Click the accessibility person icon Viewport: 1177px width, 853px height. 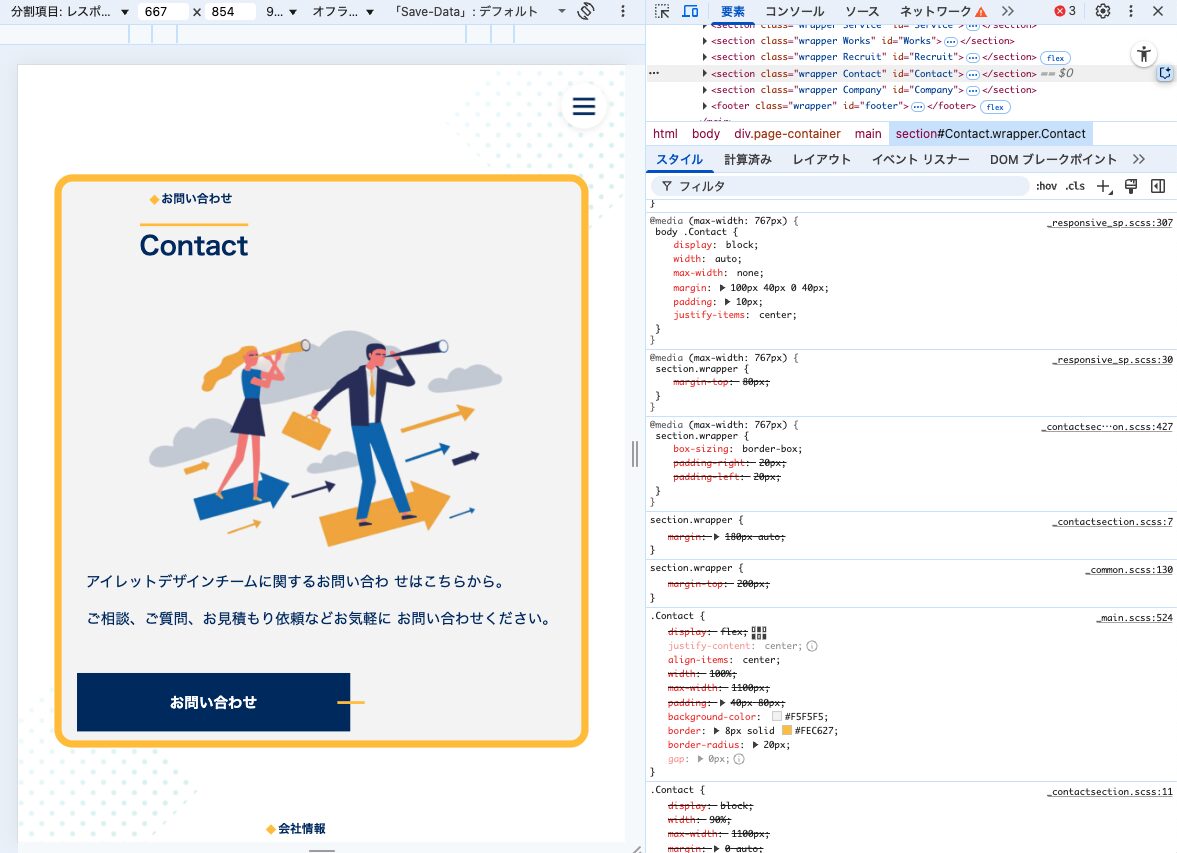[x=1144, y=55]
